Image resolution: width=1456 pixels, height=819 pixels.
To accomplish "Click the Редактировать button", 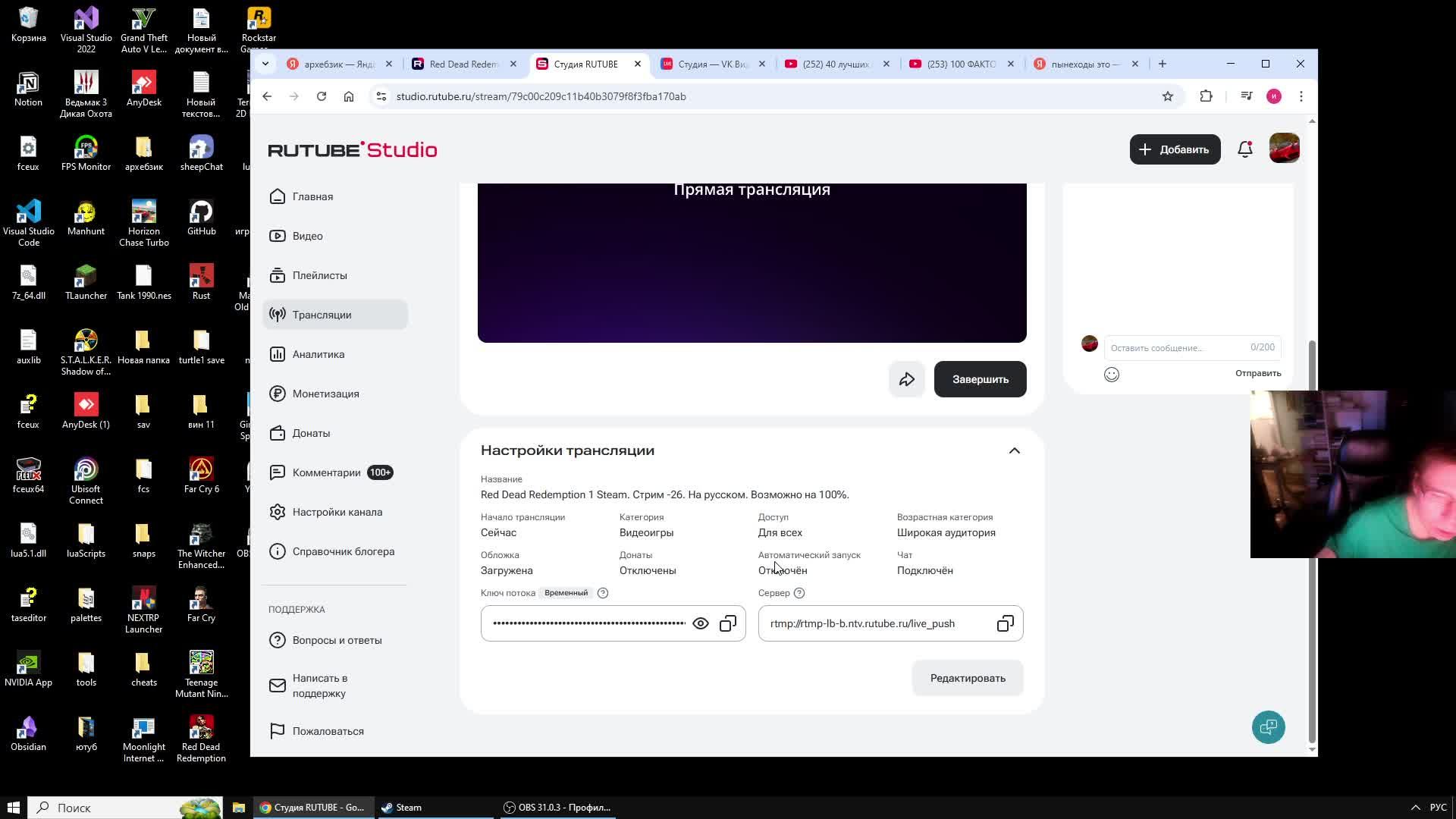I will click(x=968, y=678).
